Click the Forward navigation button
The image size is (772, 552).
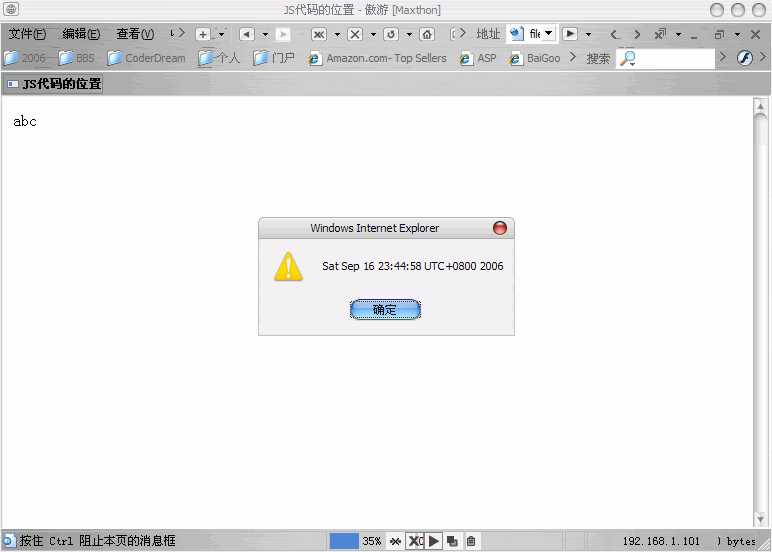pos(283,34)
